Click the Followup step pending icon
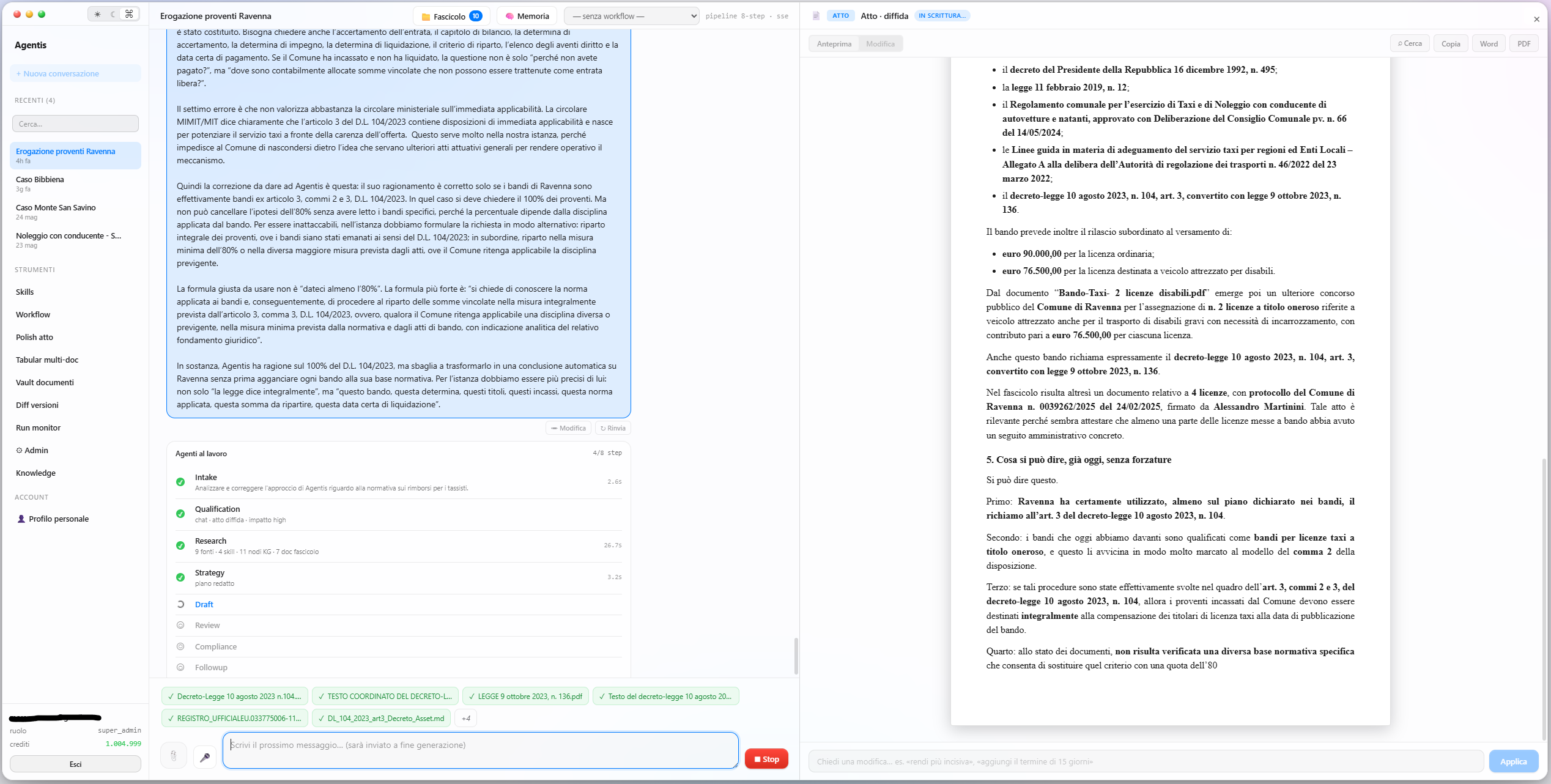1551x784 pixels. click(180, 667)
